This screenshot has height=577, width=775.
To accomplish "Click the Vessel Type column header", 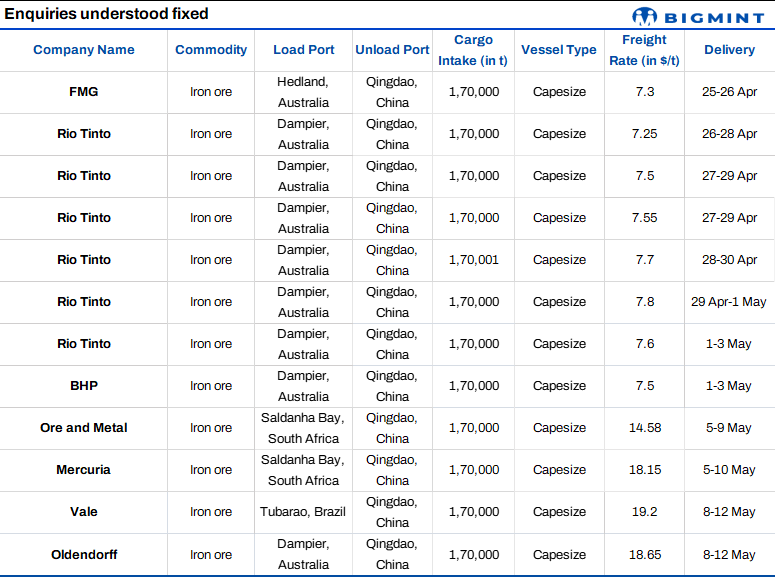I will point(559,50).
